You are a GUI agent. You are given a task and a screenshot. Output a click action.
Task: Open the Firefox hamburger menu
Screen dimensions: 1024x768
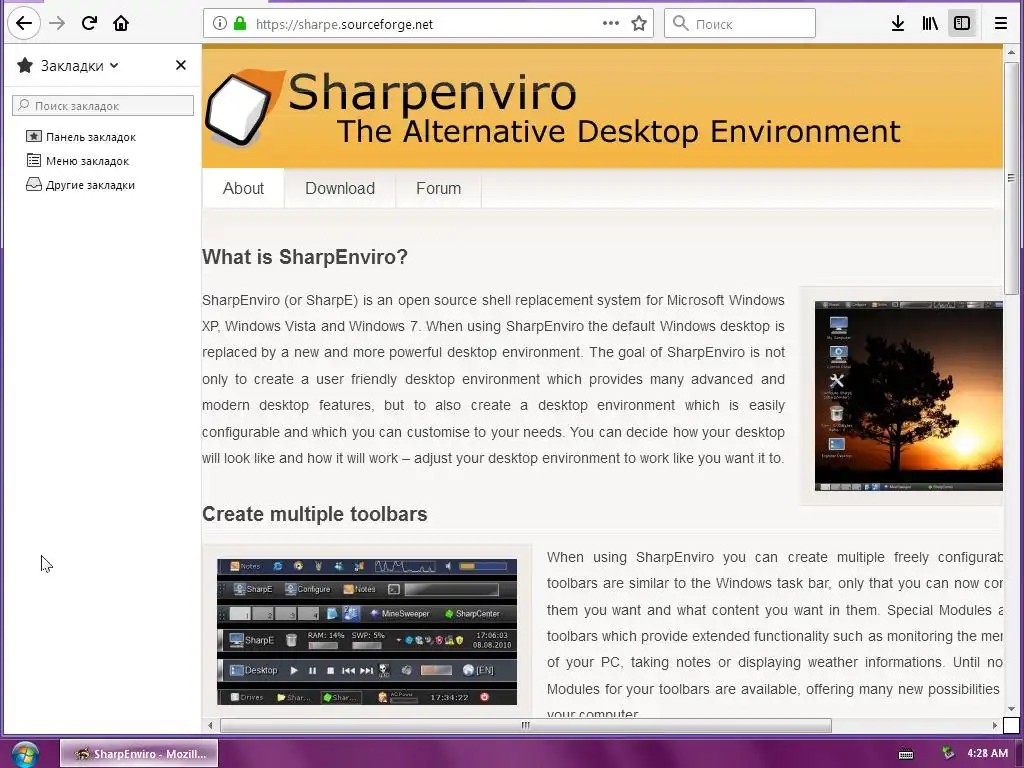[x=1000, y=24]
